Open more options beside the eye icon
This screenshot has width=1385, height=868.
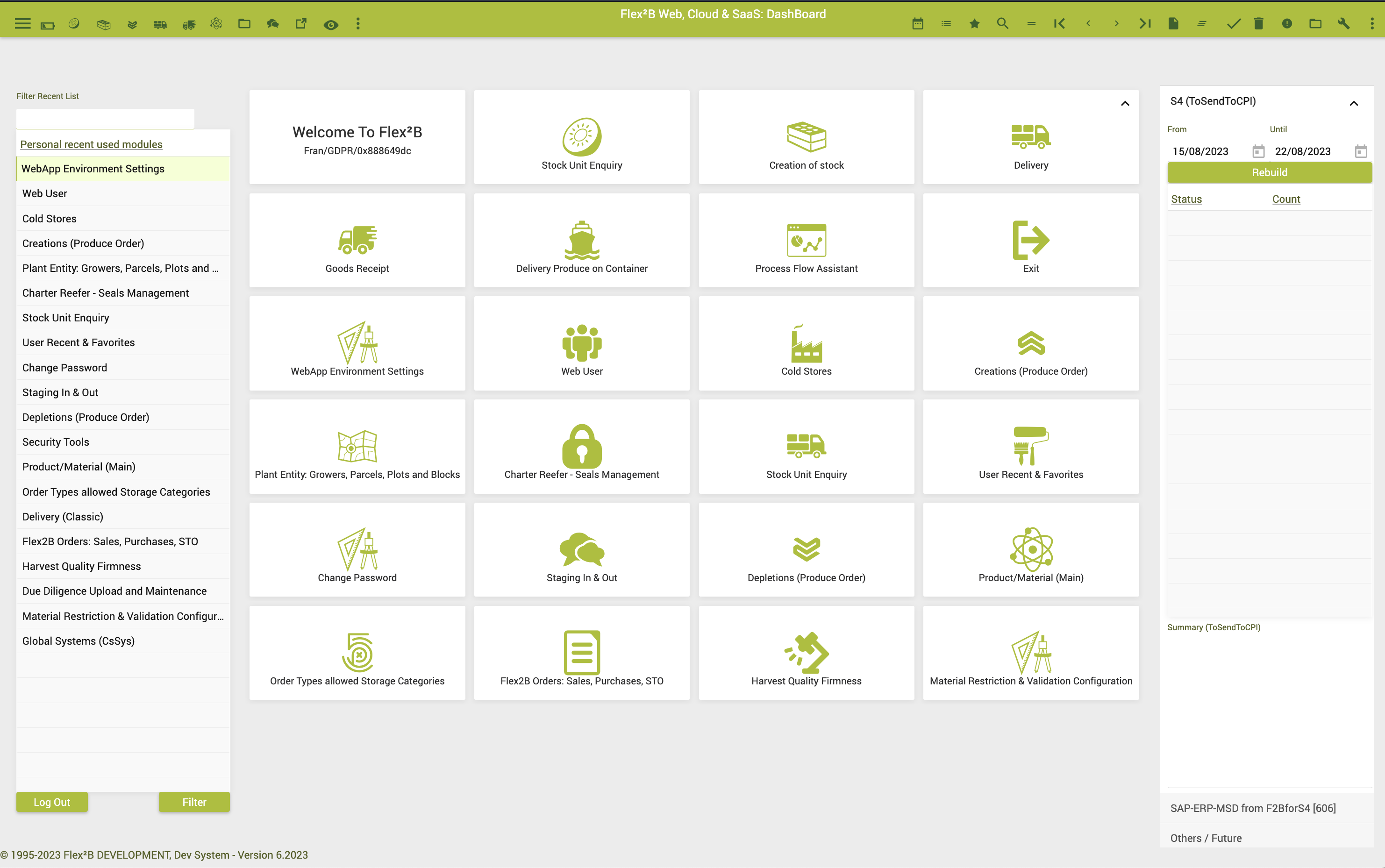pos(358,23)
